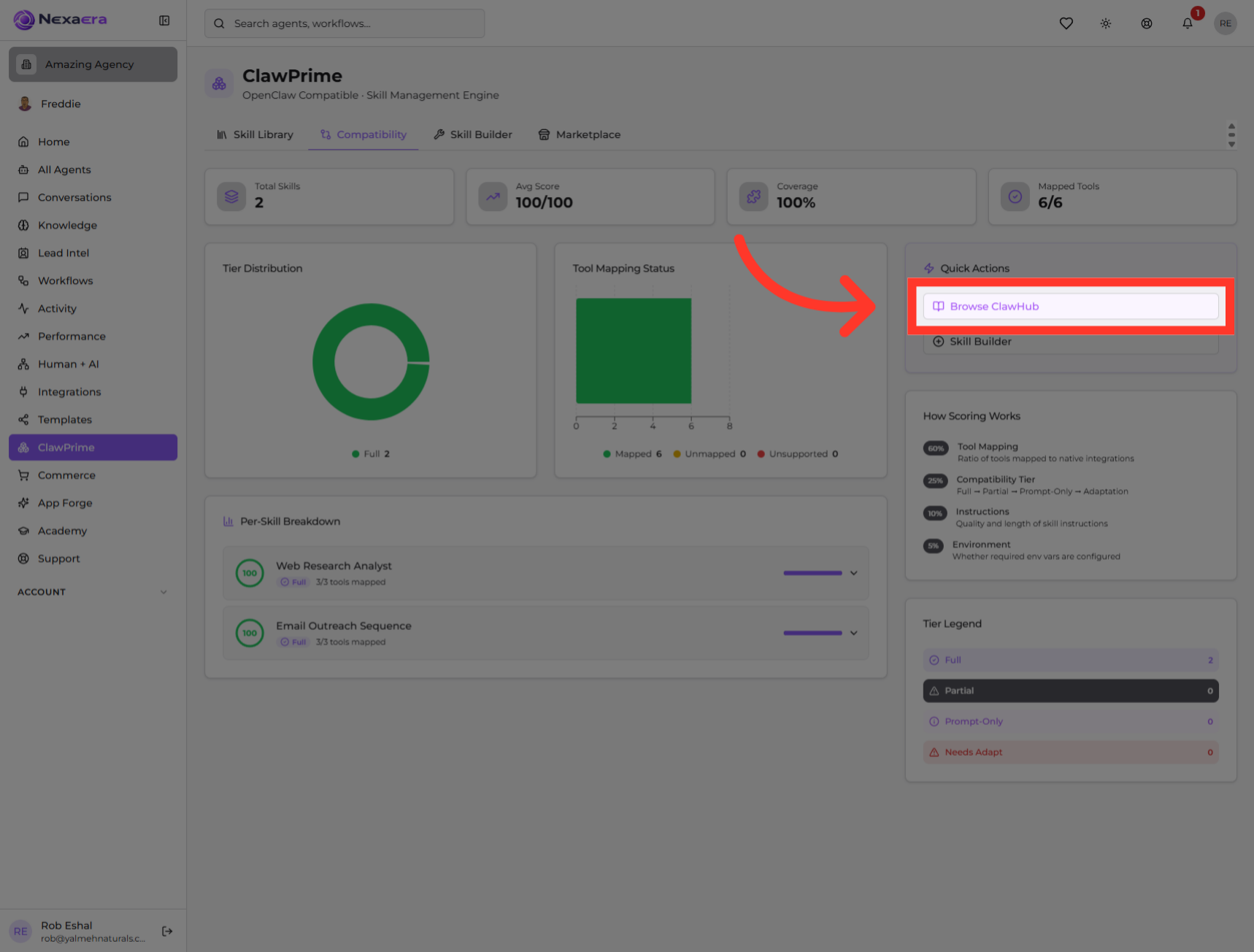Click Web Research Analyst score bar
This screenshot has height=952, width=1254.
[812, 573]
